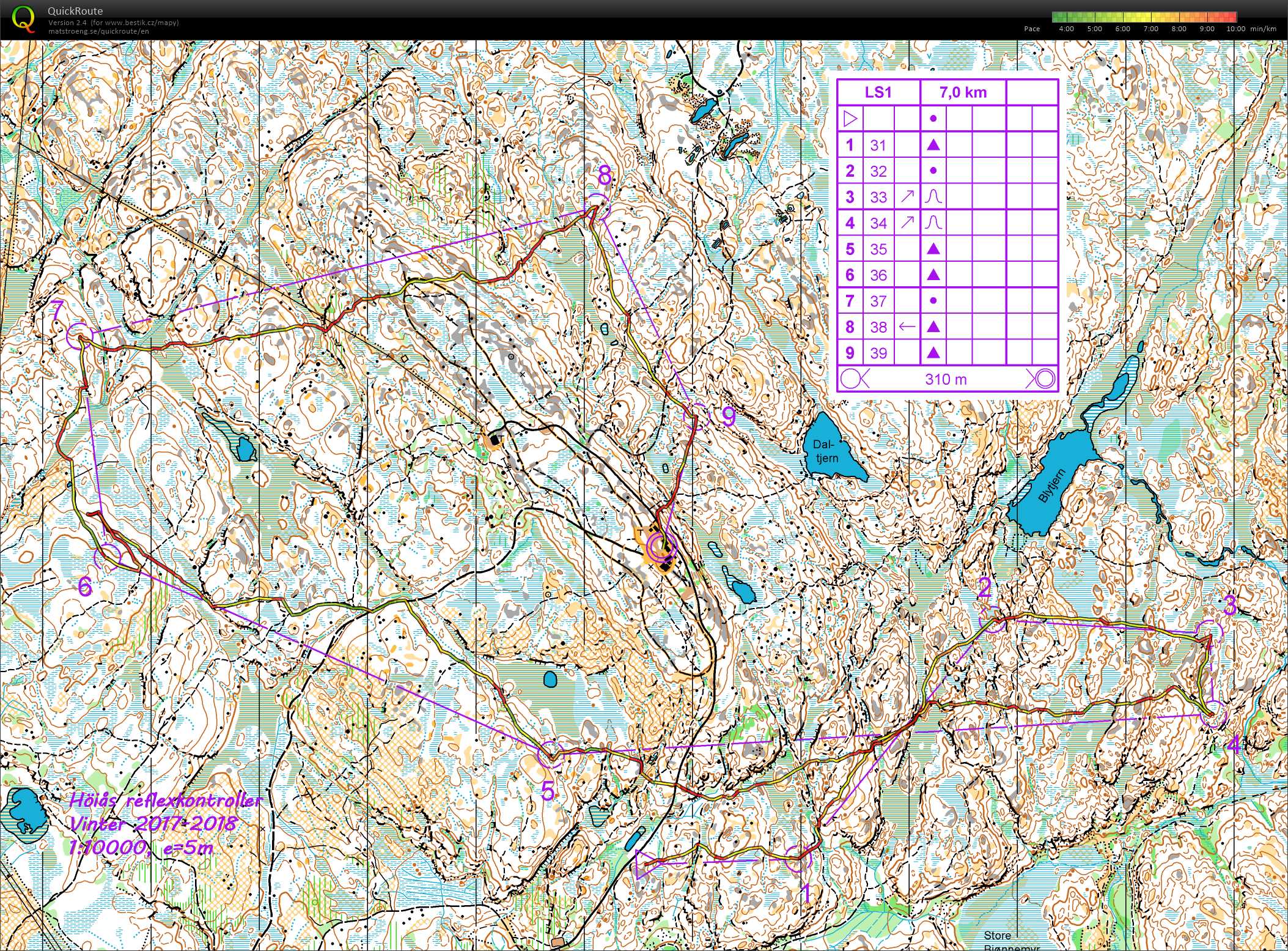Click the Daltjern lake label
Image resolution: width=1288 pixels, height=951 pixels.
825,451
